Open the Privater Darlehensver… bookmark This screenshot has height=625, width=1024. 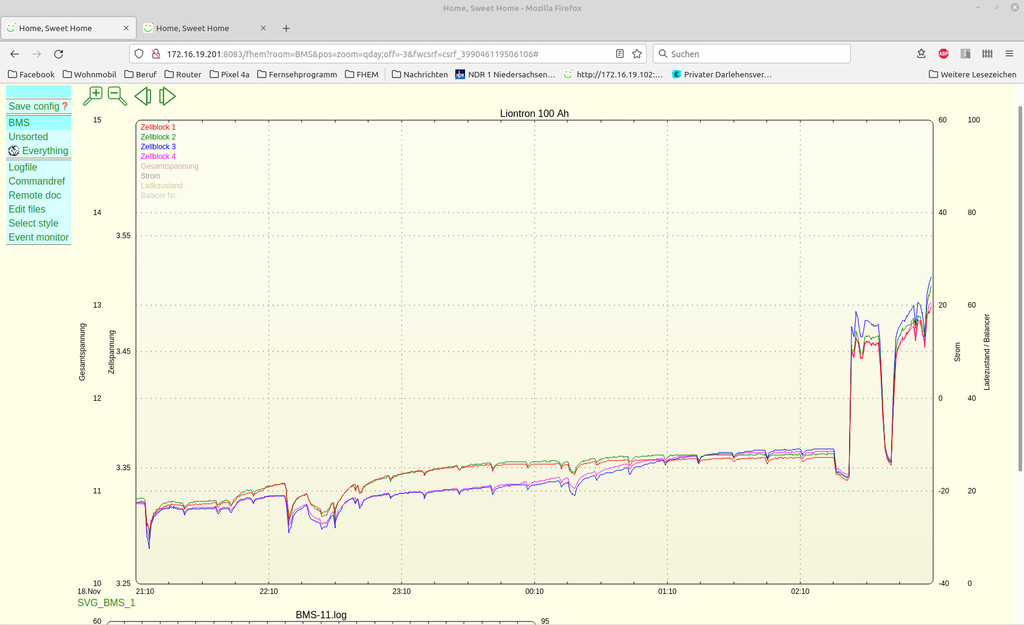coord(722,74)
